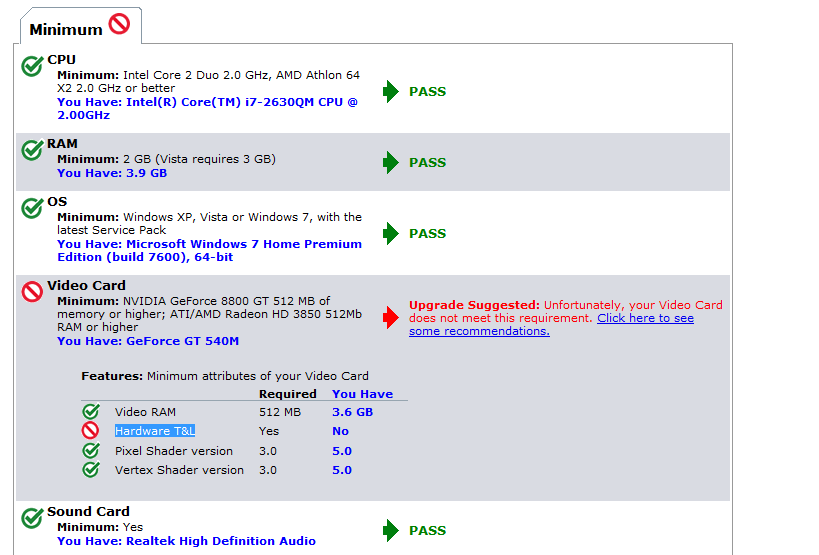Image resolution: width=819 pixels, height=555 pixels.
Task: Click the 5.0 value for Vertex Shader
Action: (x=342, y=470)
